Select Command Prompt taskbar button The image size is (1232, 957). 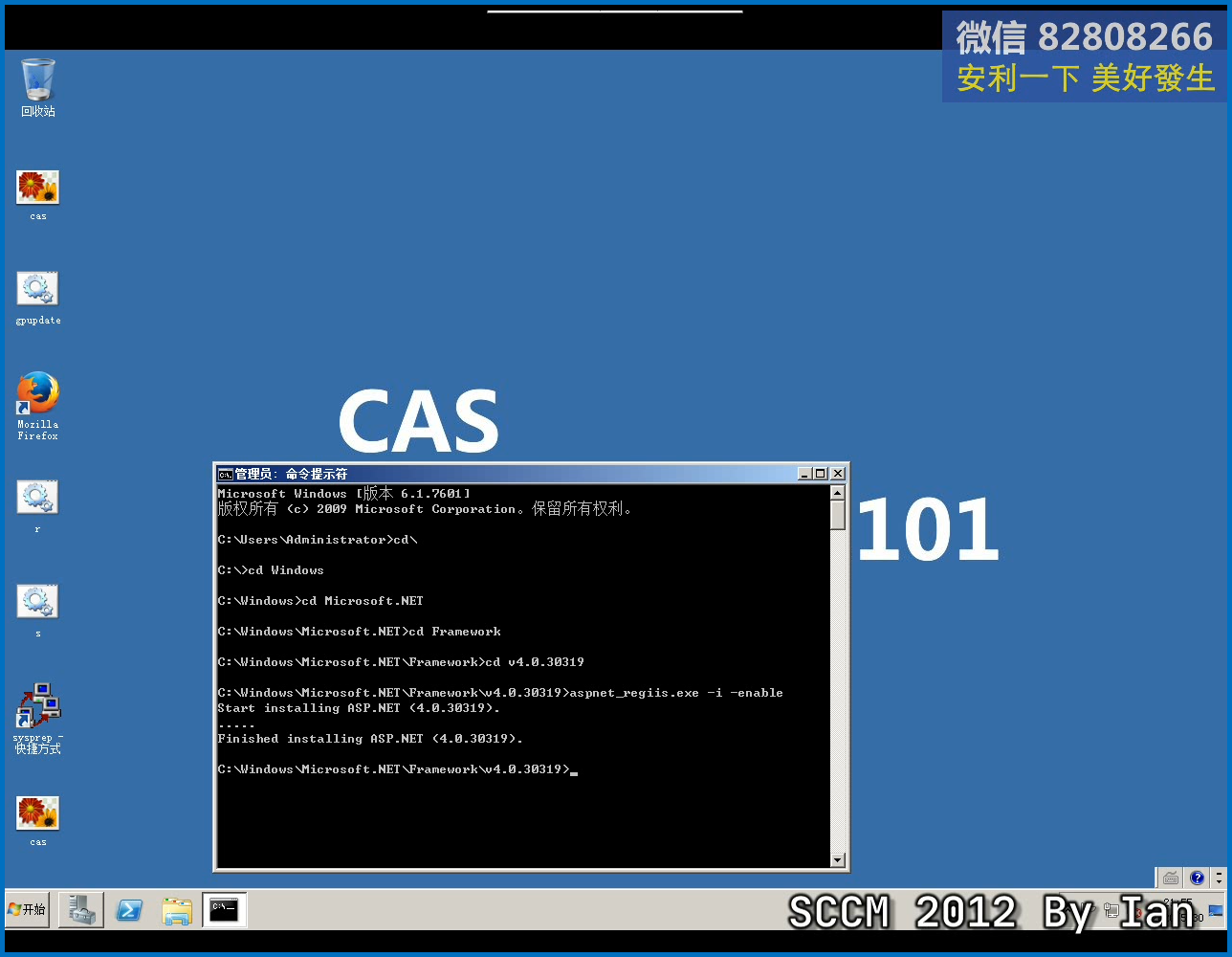coord(225,910)
